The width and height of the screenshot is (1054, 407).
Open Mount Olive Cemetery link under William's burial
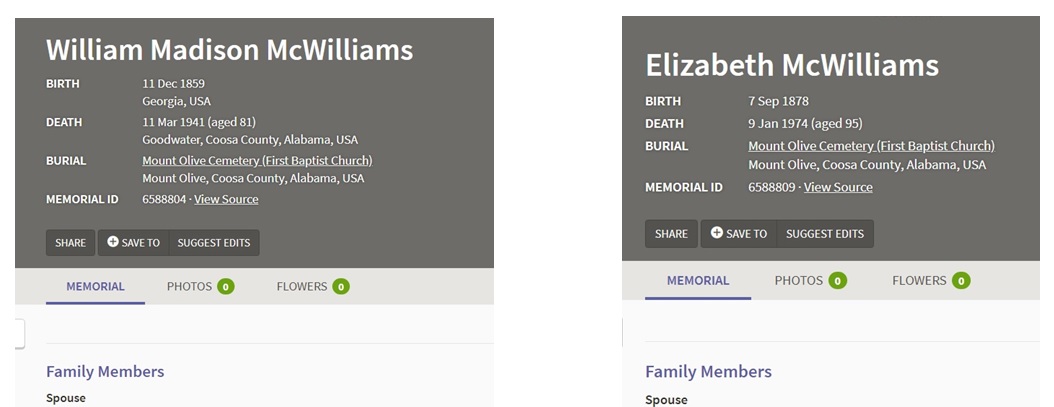click(257, 160)
